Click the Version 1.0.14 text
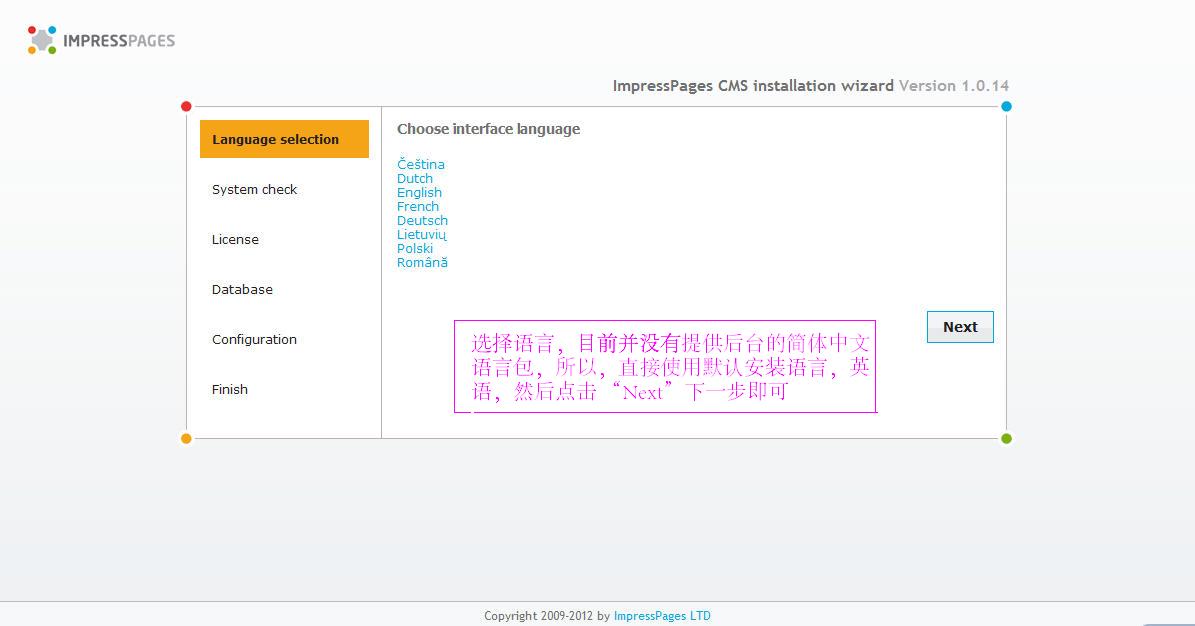 [954, 85]
